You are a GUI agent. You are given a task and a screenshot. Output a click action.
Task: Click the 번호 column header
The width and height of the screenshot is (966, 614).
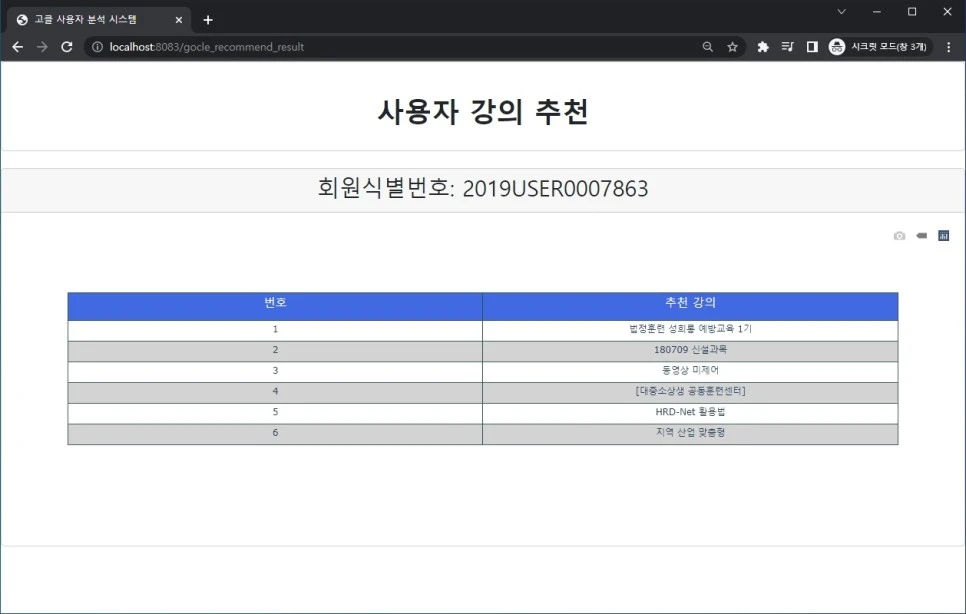[x=275, y=306]
